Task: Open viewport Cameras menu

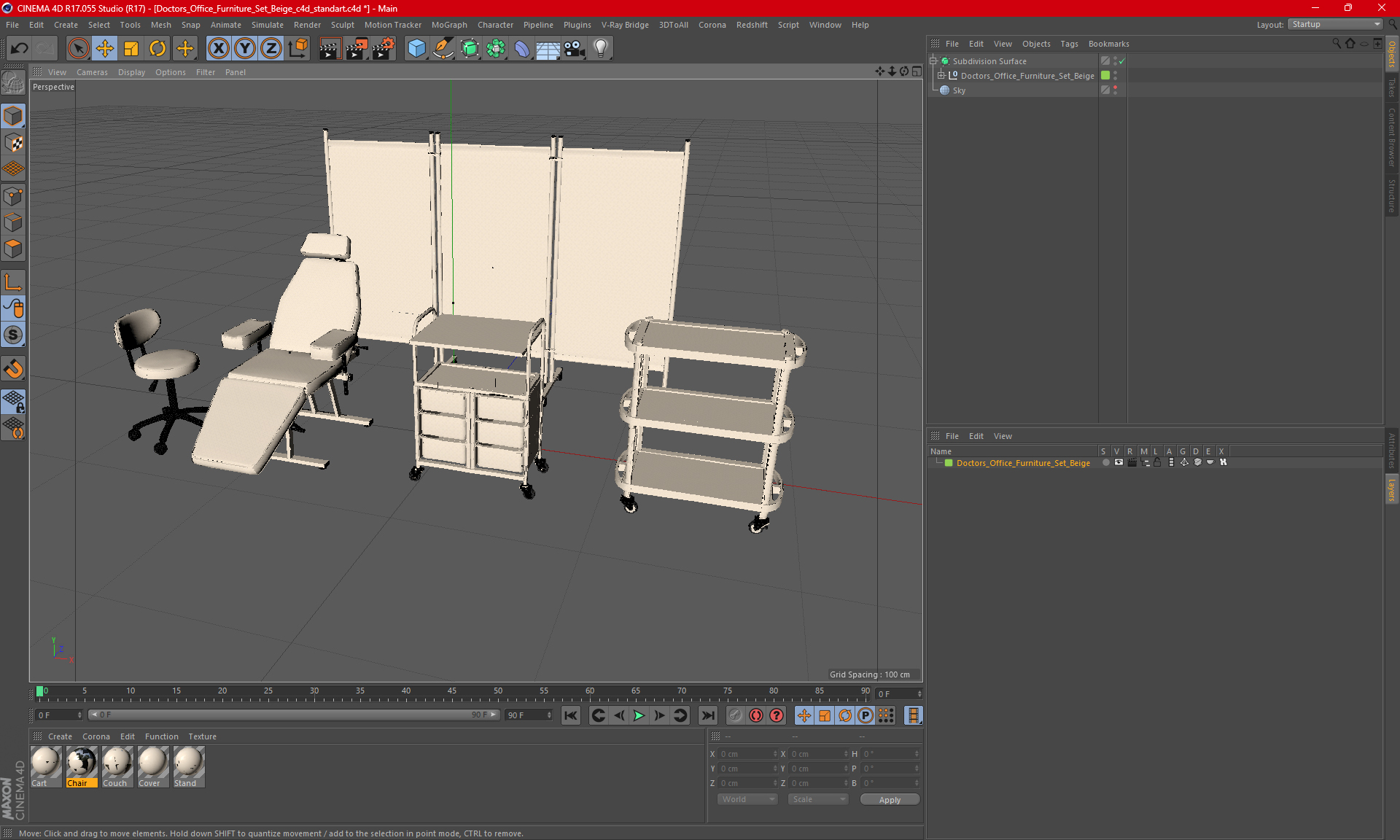Action: (92, 72)
